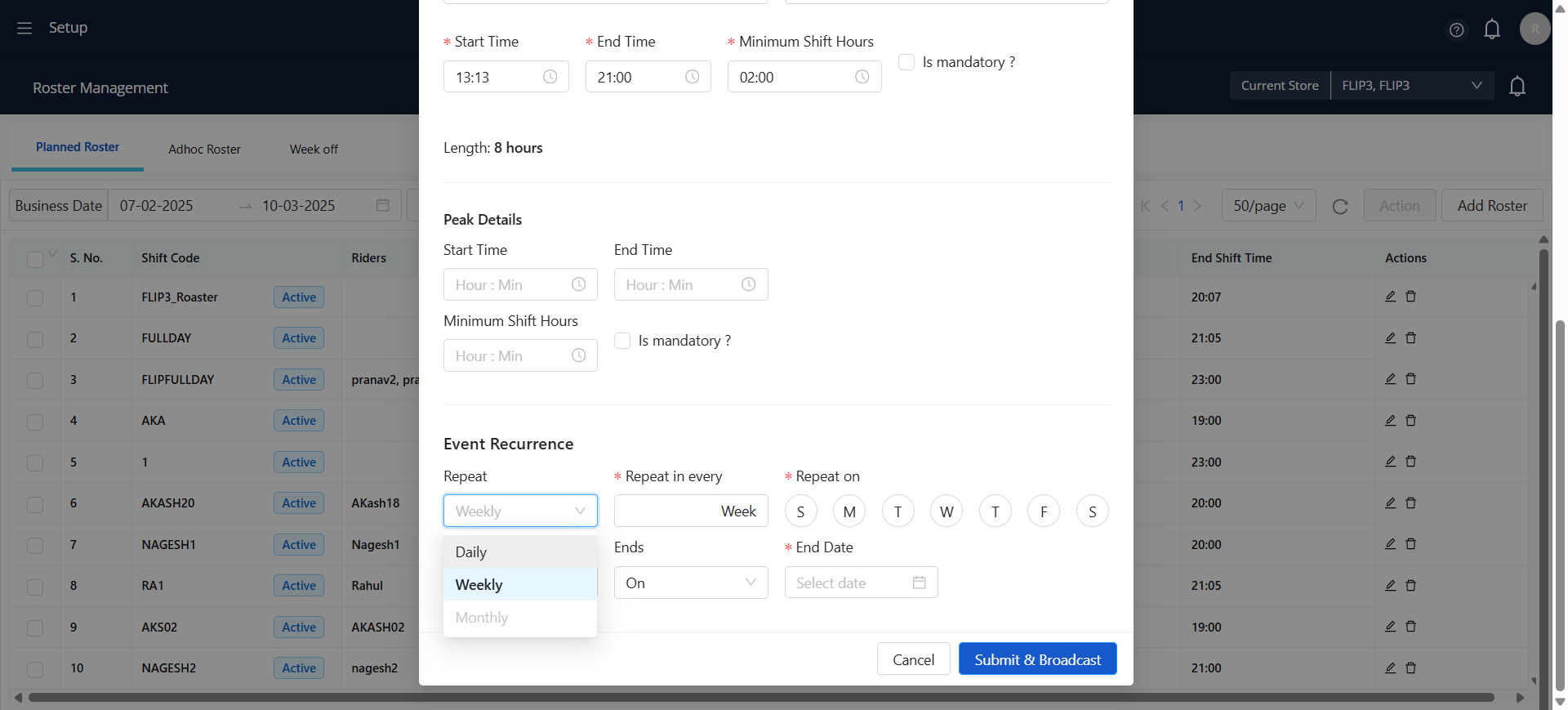Toggle Sunday in Repeat on days
Screen dimensions: 1568x710
800,511
